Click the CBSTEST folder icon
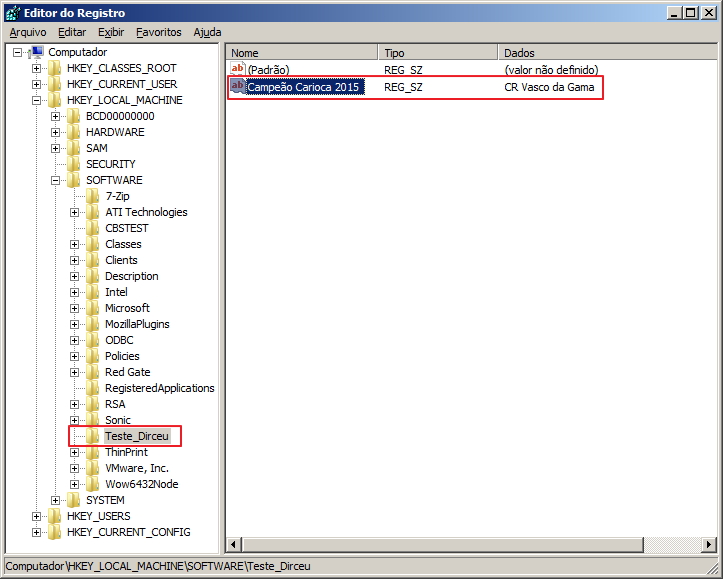 click(x=93, y=228)
